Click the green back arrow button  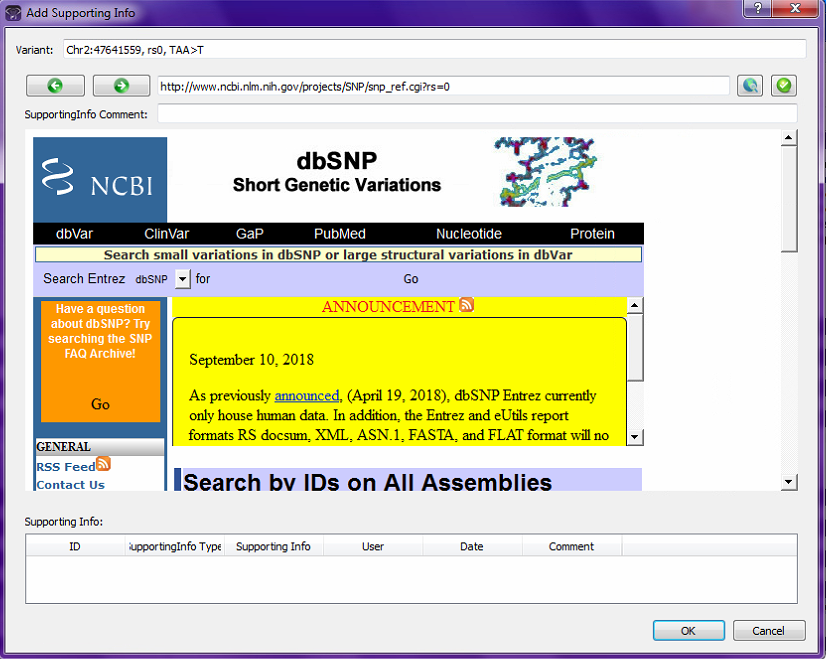pos(55,85)
